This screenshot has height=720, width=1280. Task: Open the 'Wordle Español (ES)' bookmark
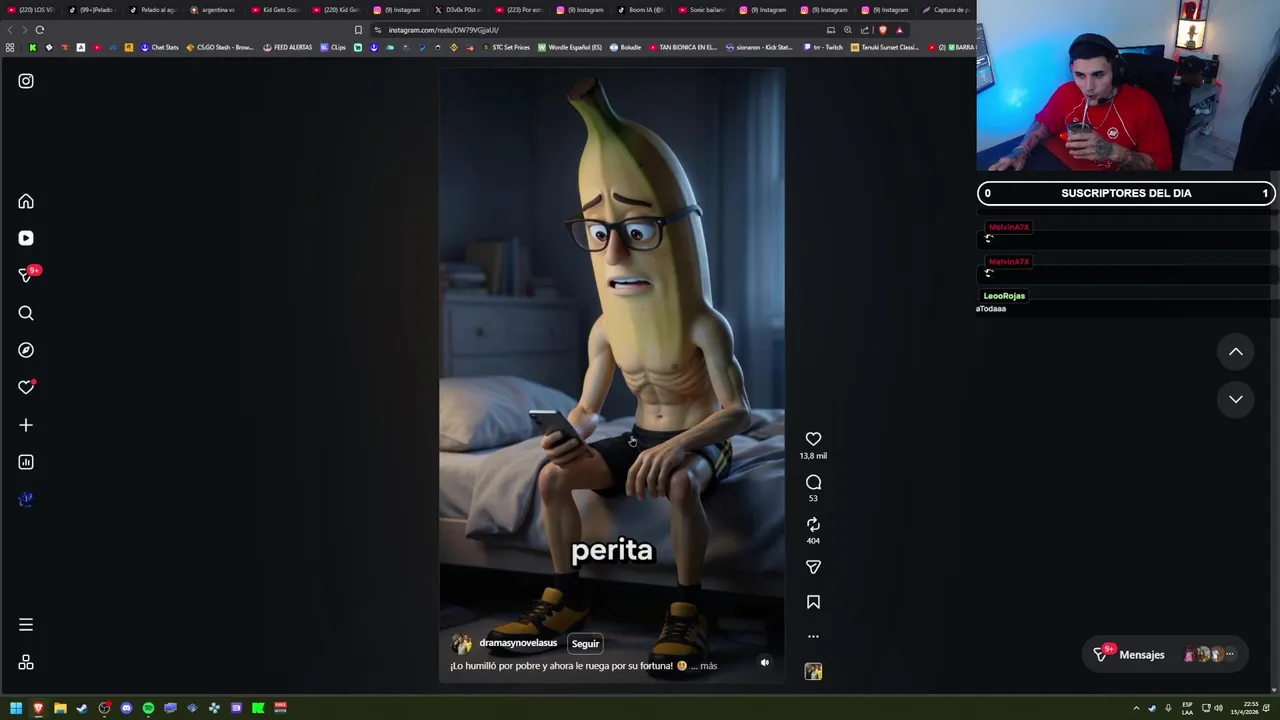coord(570,47)
